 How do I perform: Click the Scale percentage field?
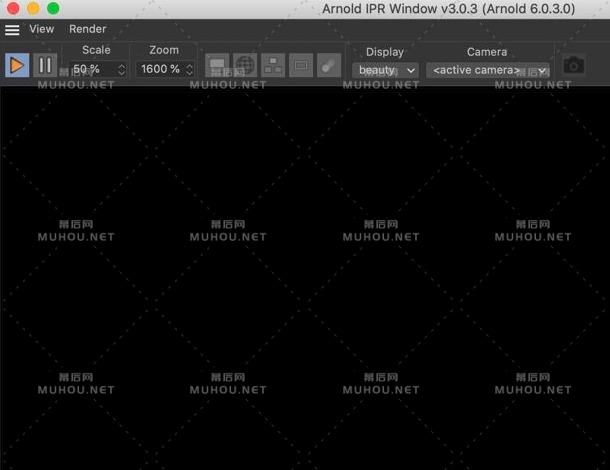coord(93,70)
